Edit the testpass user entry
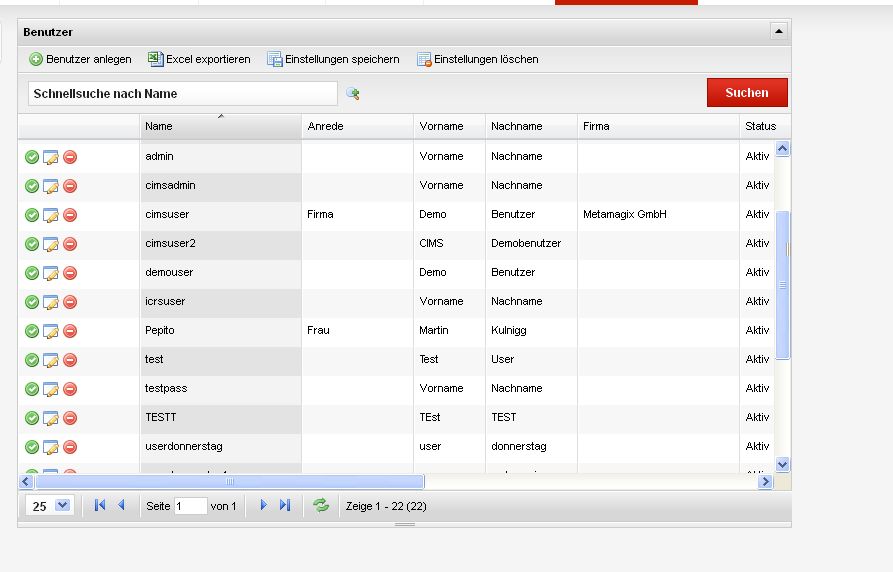Image resolution: width=893 pixels, height=572 pixels. click(51, 389)
